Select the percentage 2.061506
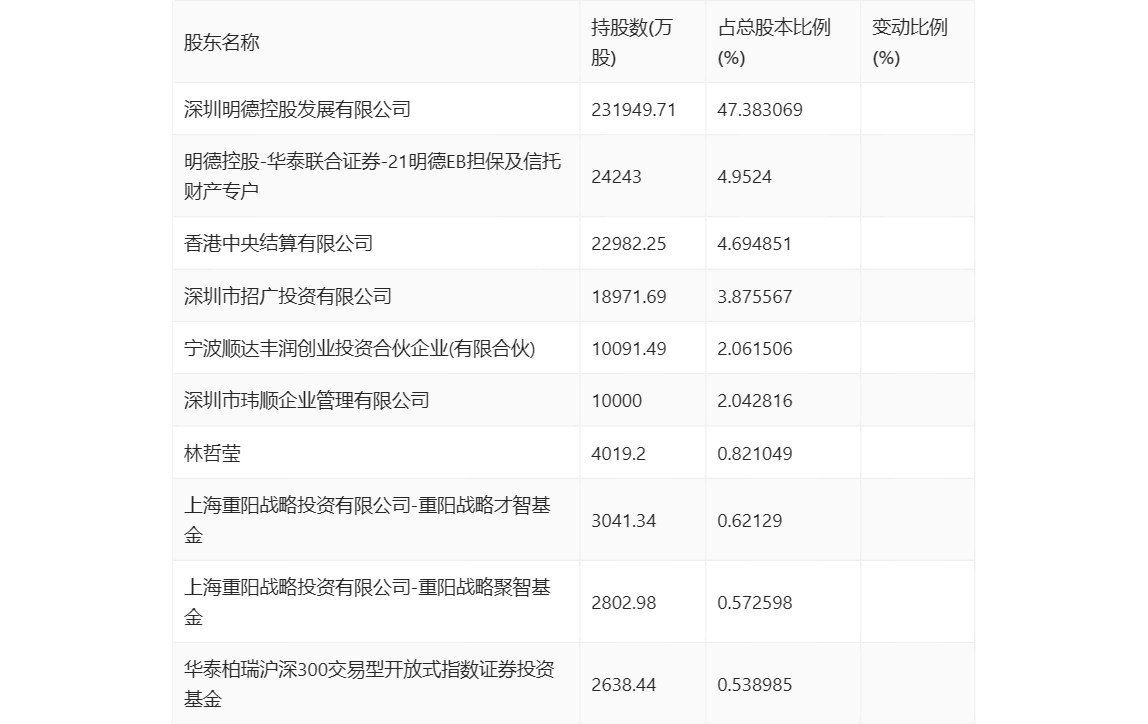Viewport: 1148px width, 724px height. (755, 348)
